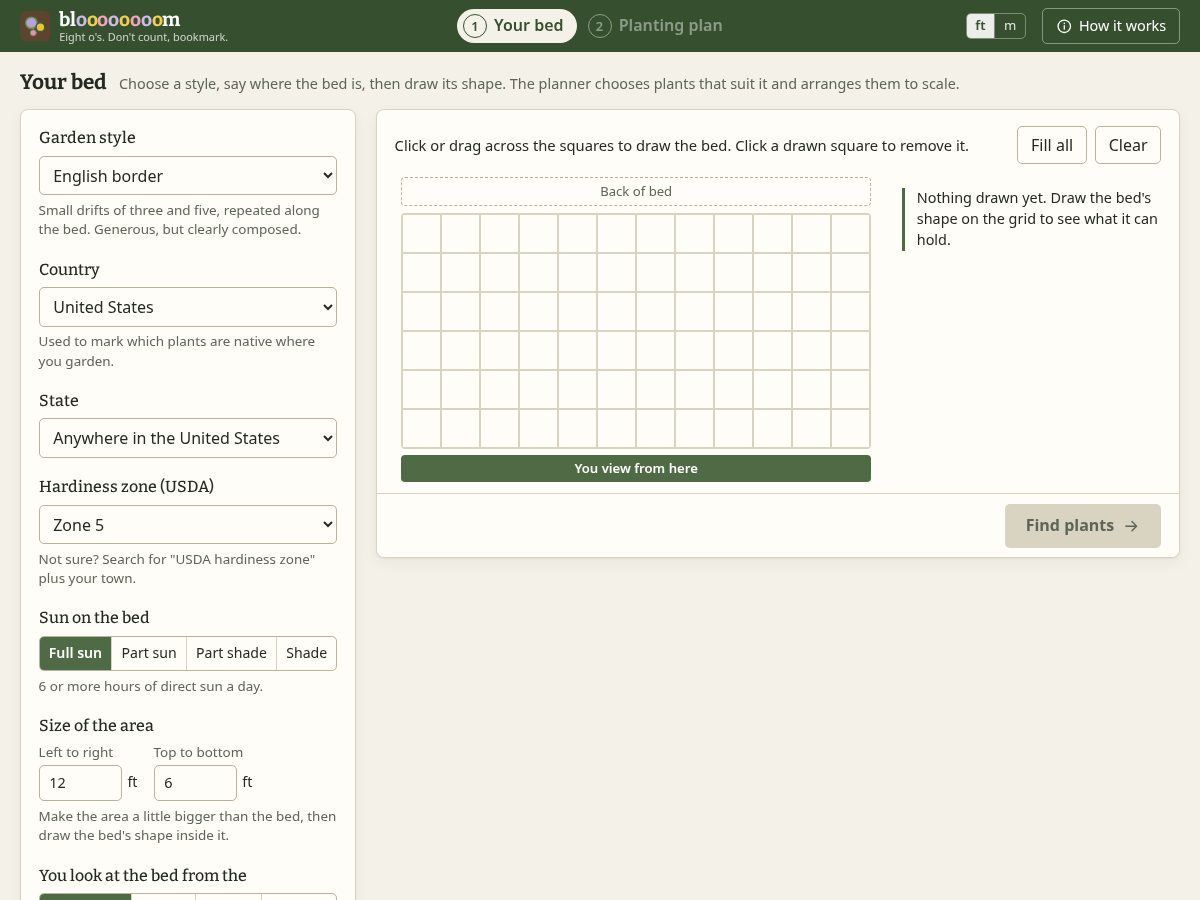Click the Size of the area heading
Screen dimensions: 1200x900
96,725
